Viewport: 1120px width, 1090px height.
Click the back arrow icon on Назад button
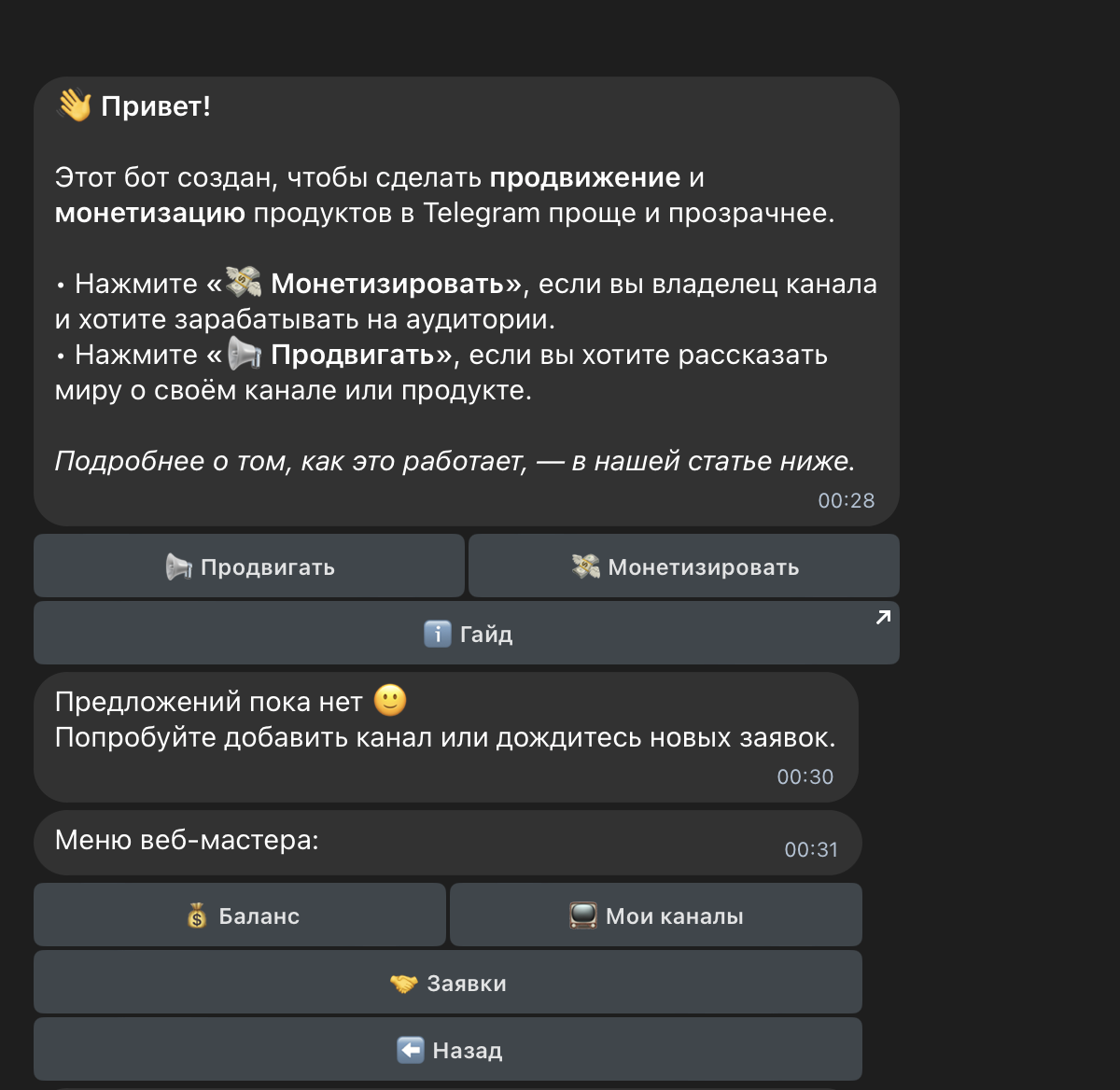(410, 1049)
